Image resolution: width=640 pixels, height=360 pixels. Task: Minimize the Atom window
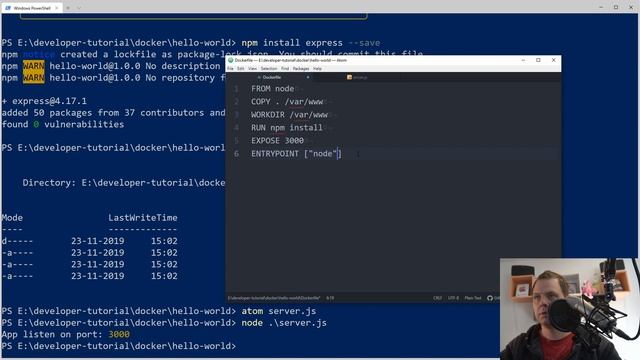523,60
